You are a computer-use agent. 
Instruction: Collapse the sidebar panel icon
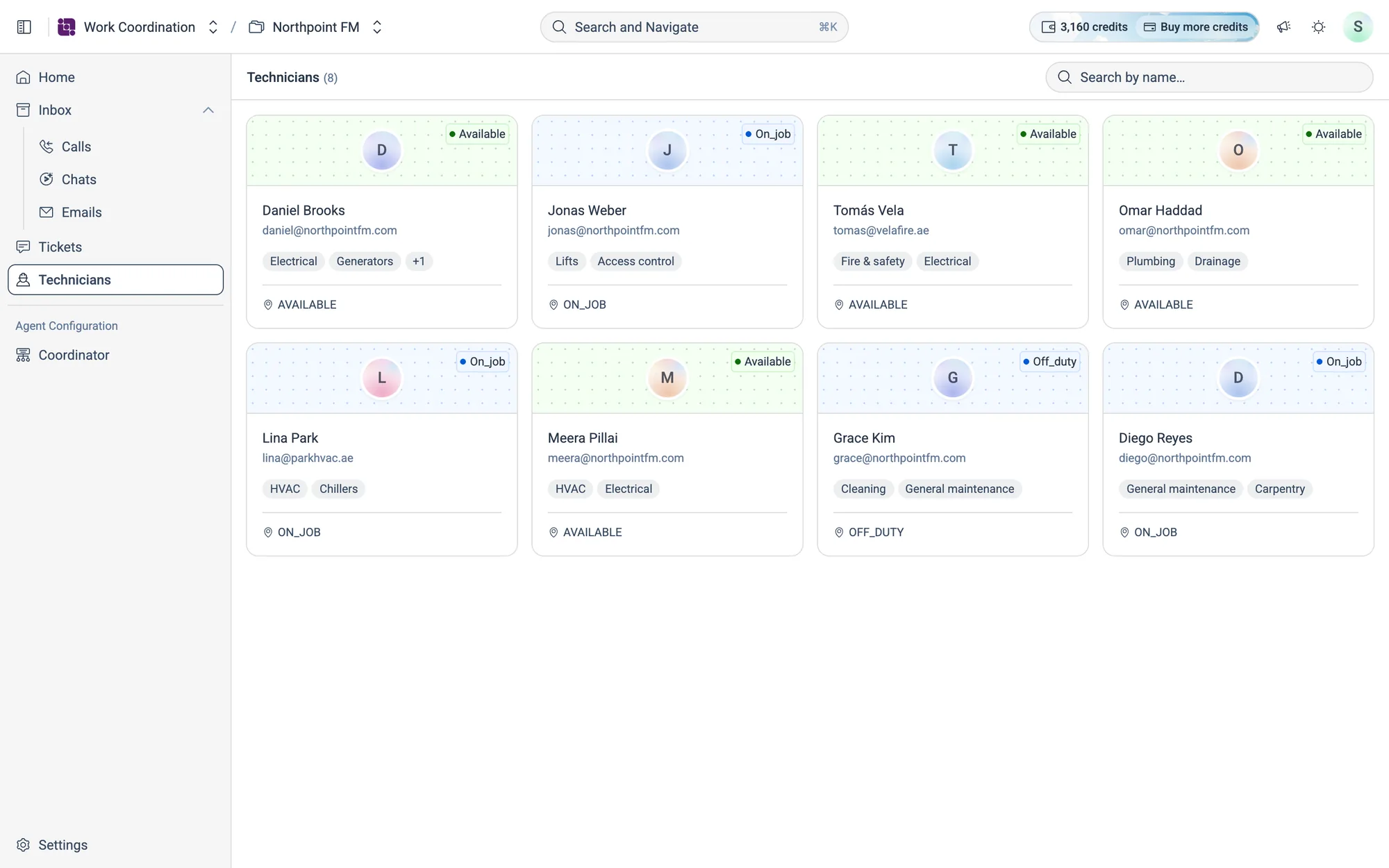(x=24, y=27)
